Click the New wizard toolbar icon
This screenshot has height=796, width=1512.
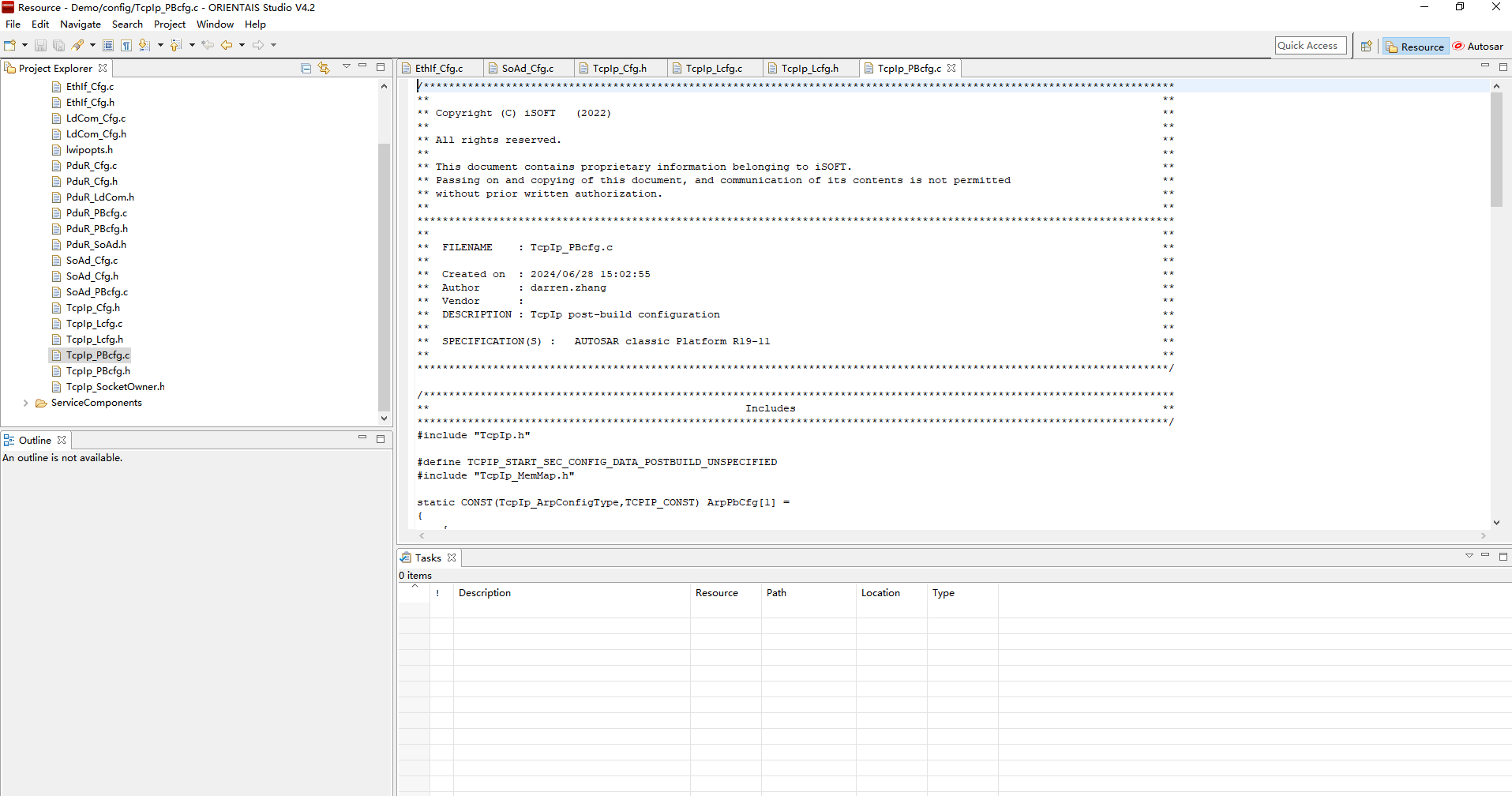[x=9, y=45]
